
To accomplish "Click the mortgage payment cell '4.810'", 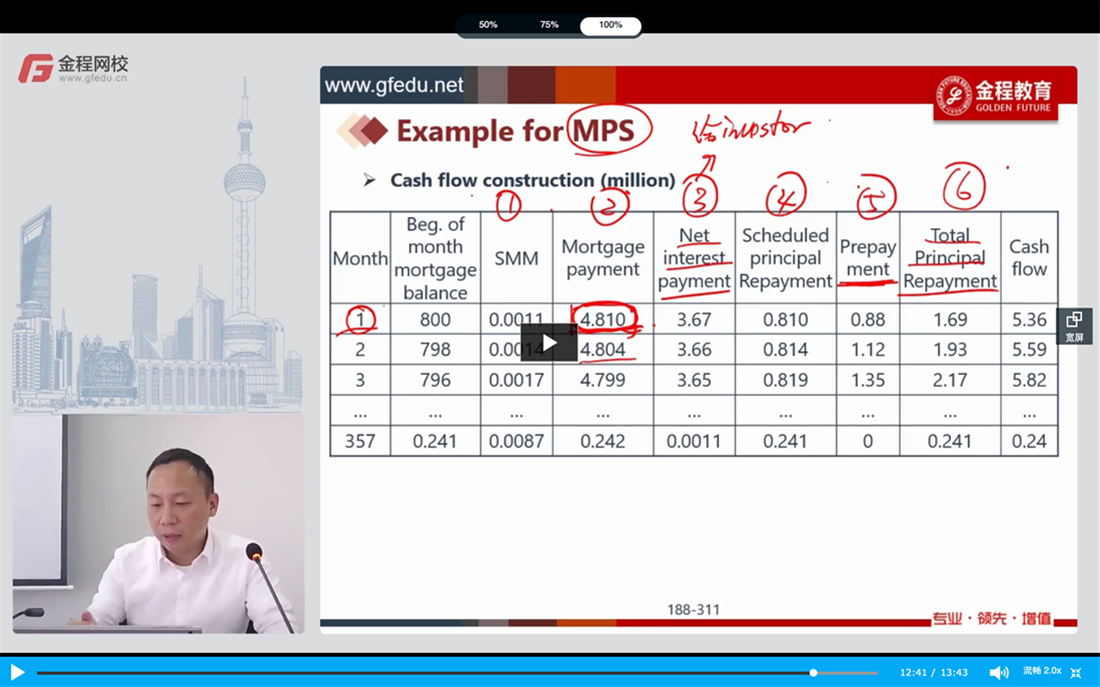I will coord(603,319).
